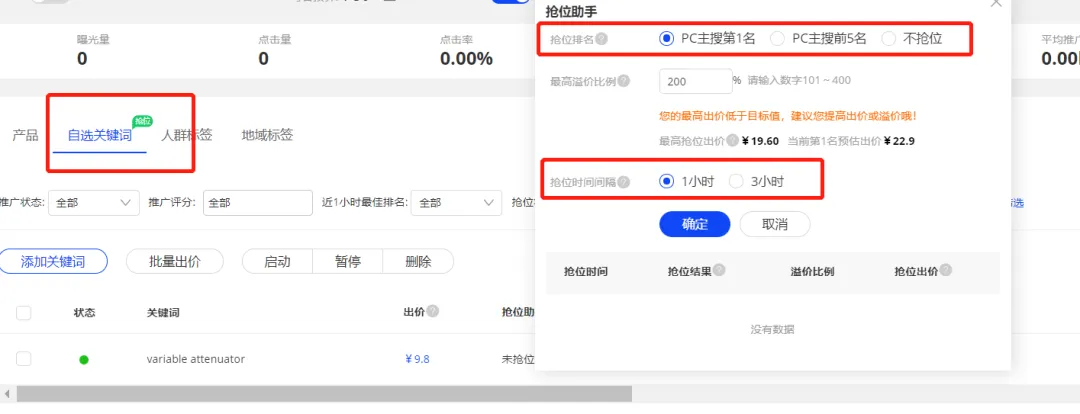Open help icon beside 最高溢价比例
This screenshot has width=1080, height=414.
pos(623,81)
